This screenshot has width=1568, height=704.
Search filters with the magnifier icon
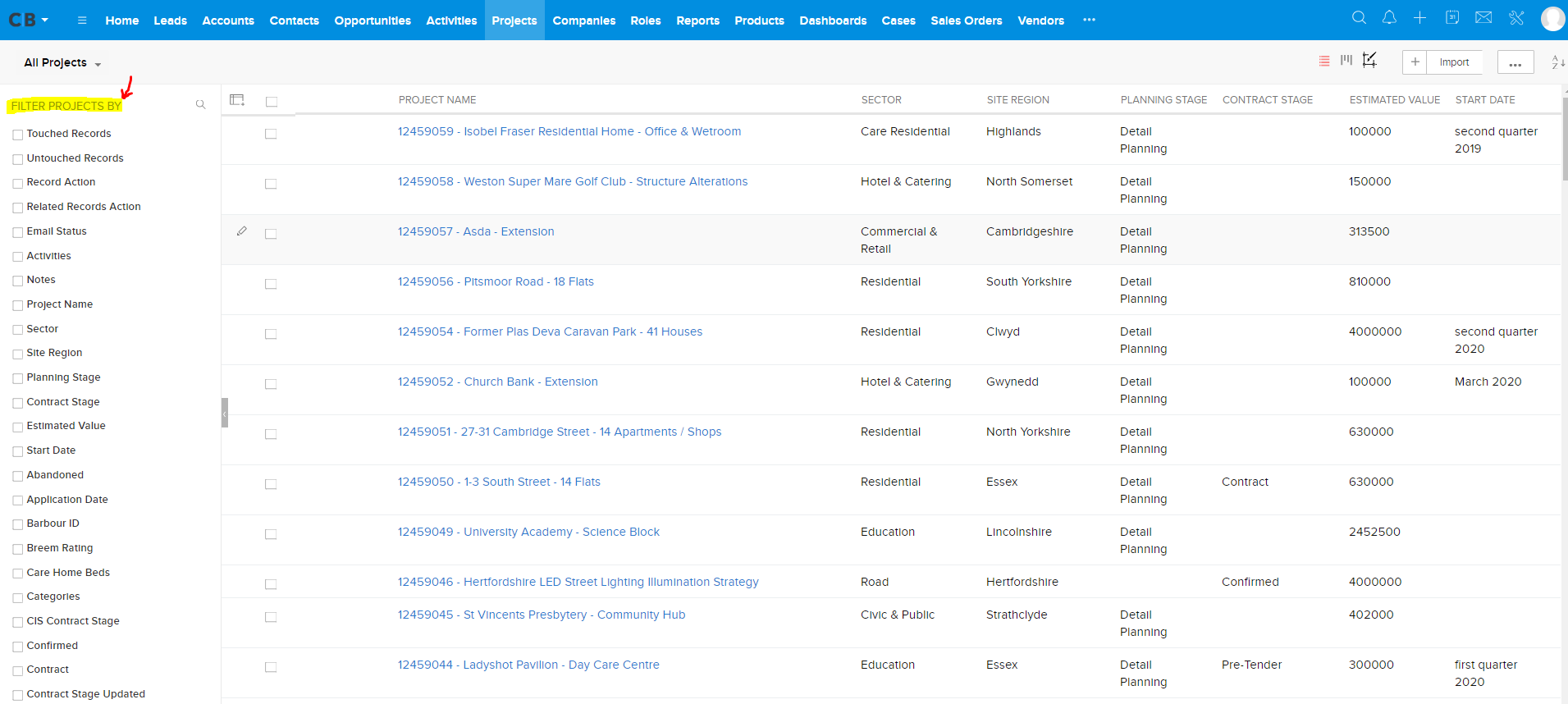pyautogui.click(x=200, y=104)
